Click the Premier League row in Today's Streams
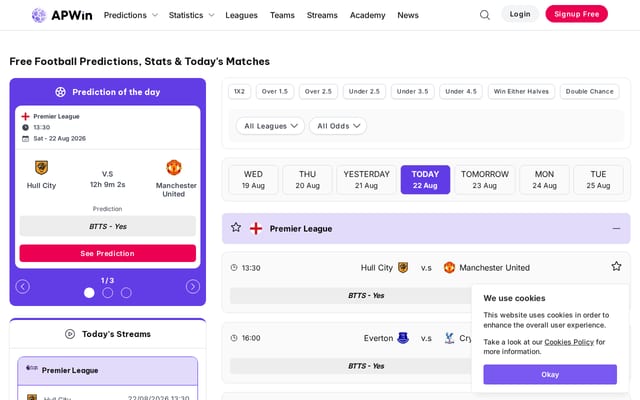 (x=108, y=371)
